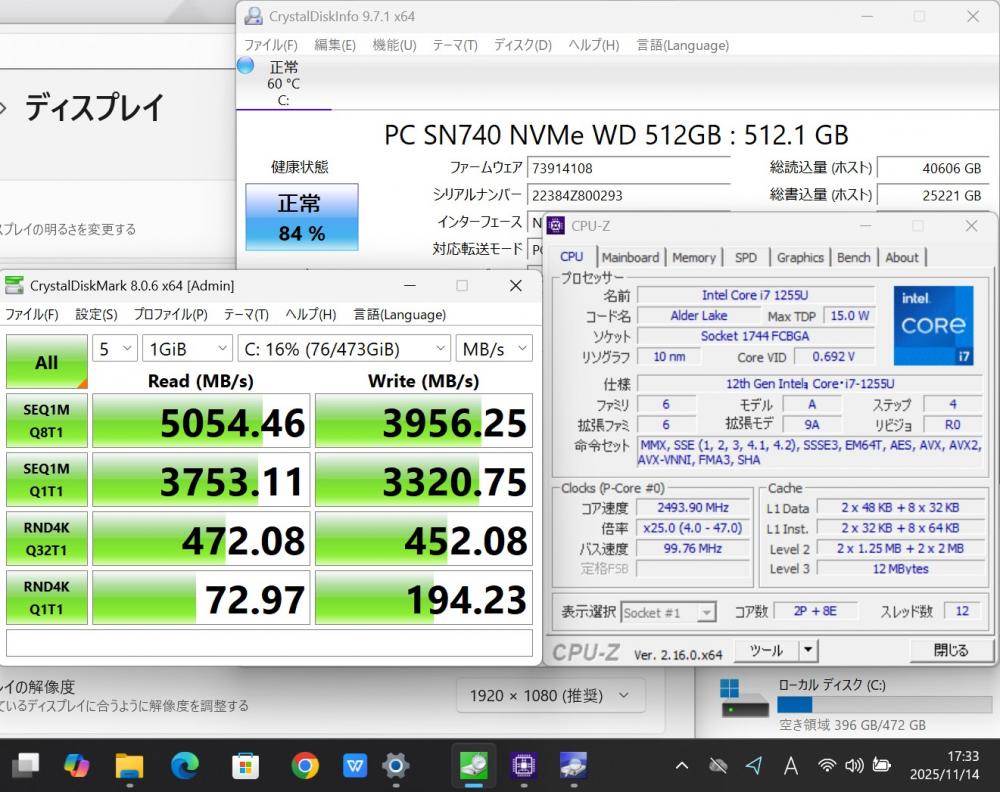Open Google Chrome from the taskbar
Viewport: 1000px width, 792px height.
(305, 765)
